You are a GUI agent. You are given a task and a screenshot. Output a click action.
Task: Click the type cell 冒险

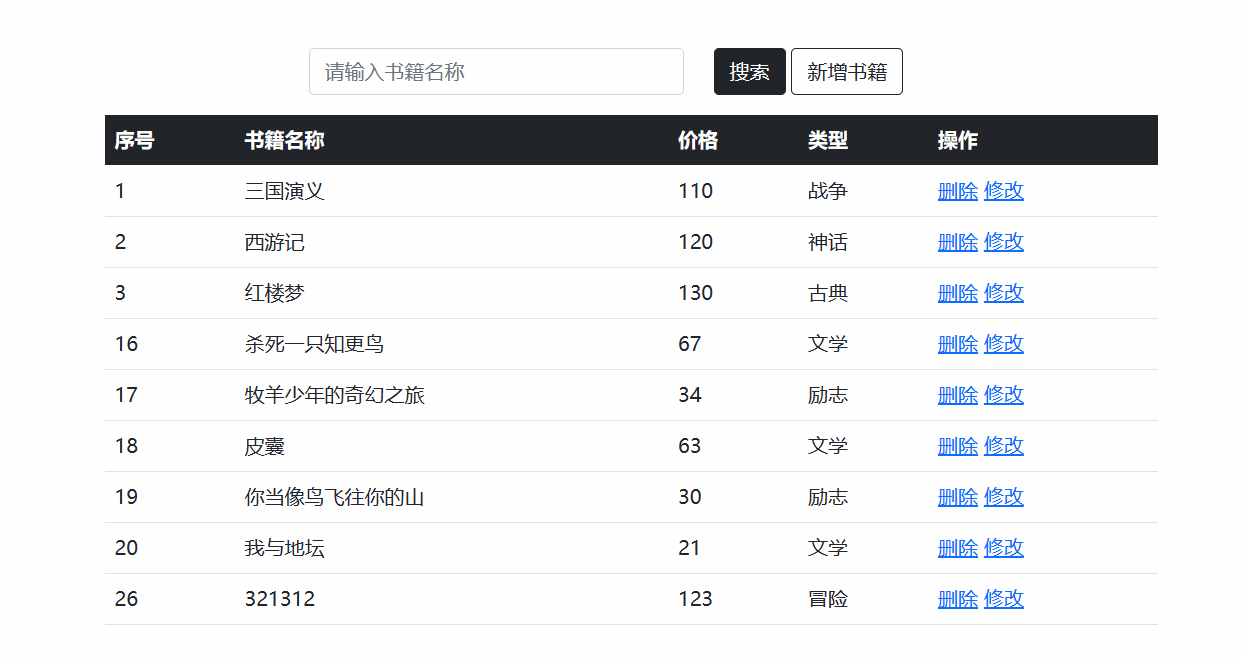[828, 599]
